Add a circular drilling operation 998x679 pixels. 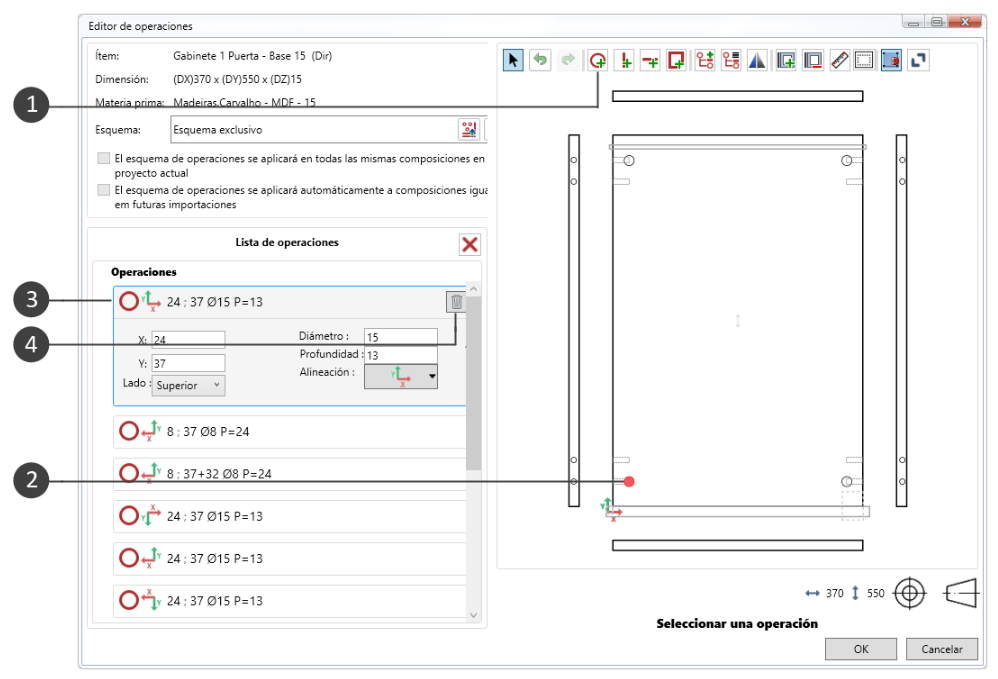(x=598, y=60)
